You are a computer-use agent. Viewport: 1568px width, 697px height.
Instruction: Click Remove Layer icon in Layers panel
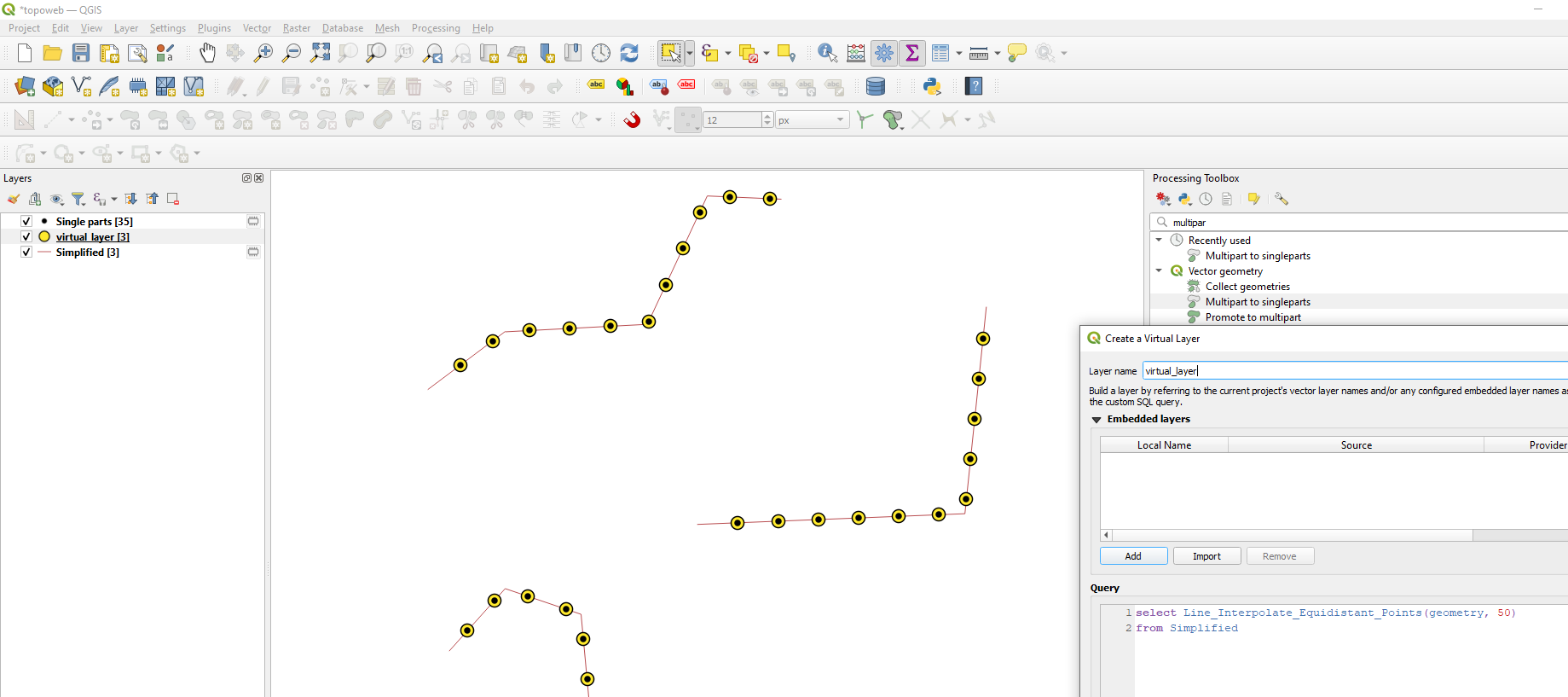(173, 199)
